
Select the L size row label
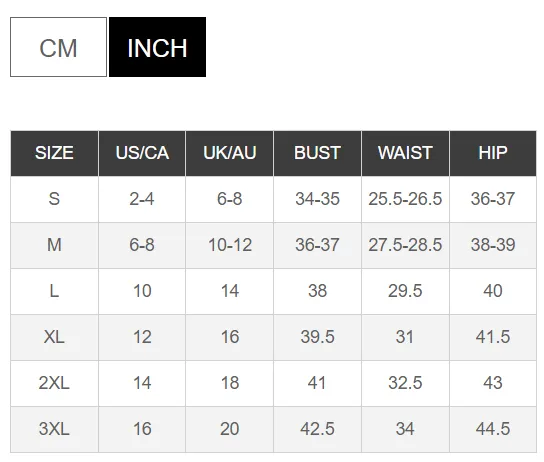(x=54, y=291)
